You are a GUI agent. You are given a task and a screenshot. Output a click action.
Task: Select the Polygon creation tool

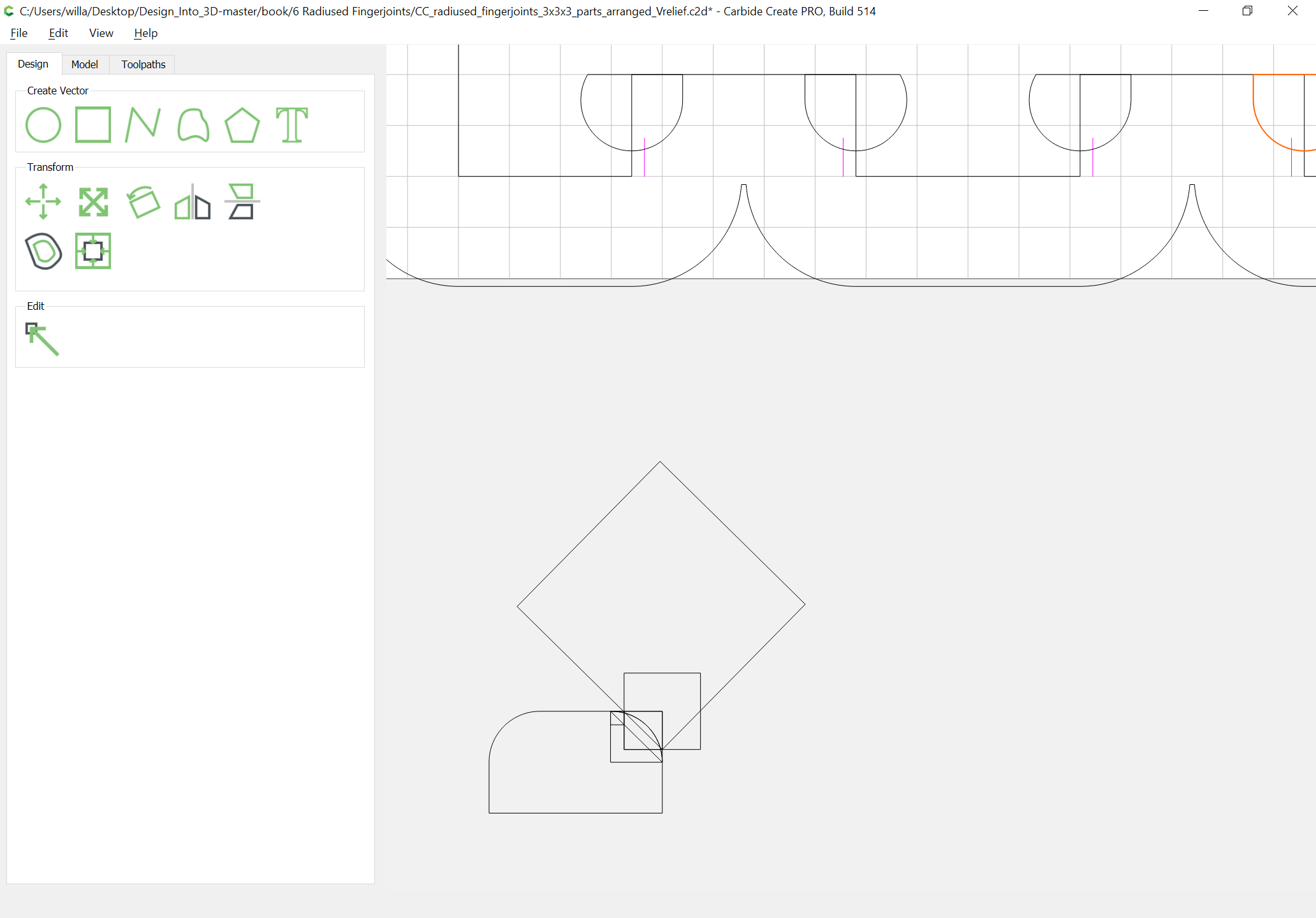pos(242,125)
